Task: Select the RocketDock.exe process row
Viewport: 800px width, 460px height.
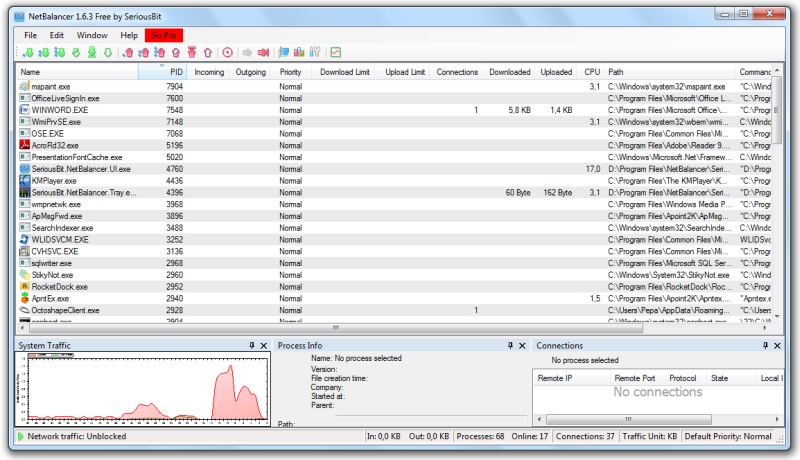Action: [x=394, y=287]
